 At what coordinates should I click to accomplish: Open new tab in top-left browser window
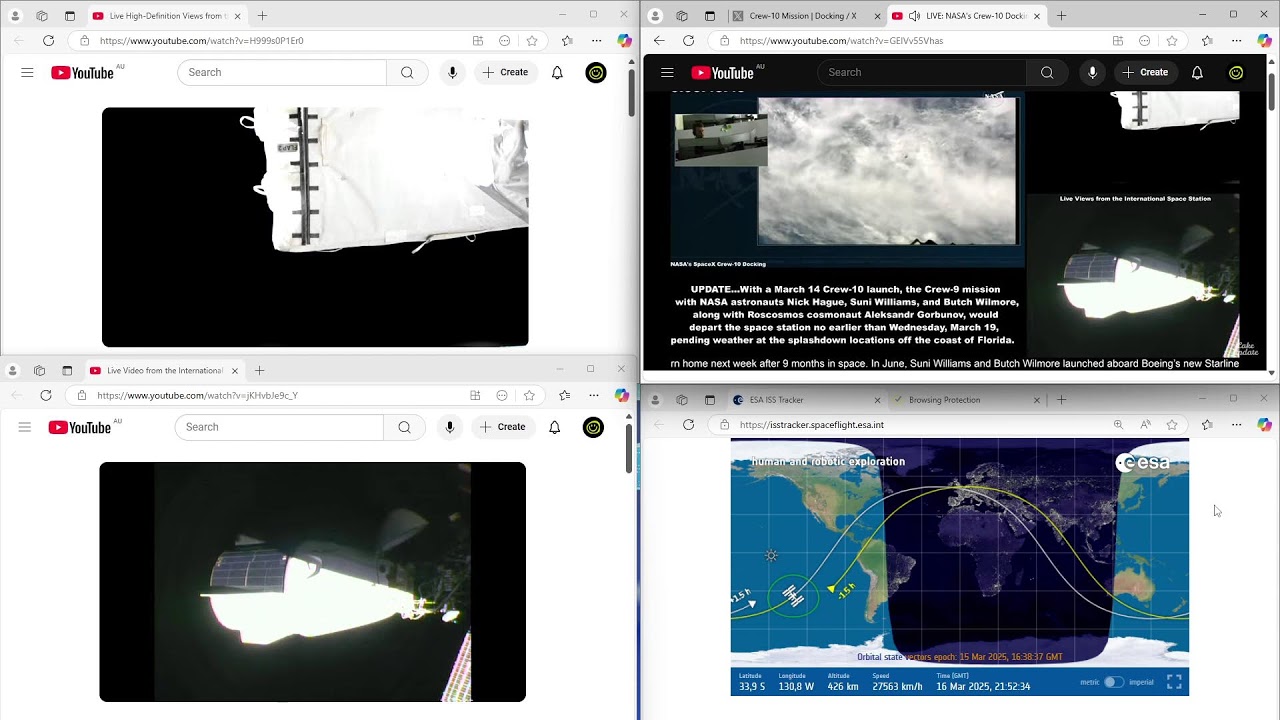[262, 16]
